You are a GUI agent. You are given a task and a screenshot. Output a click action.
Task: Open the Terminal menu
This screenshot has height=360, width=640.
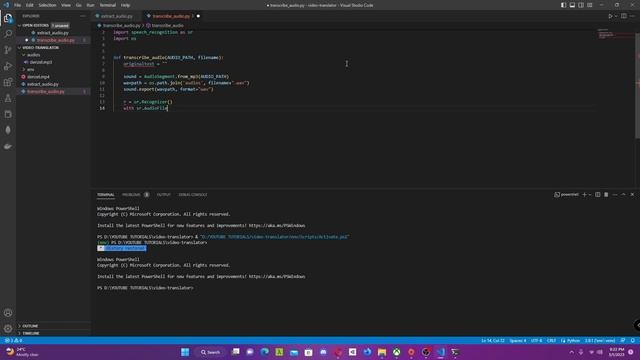coord(107,5)
